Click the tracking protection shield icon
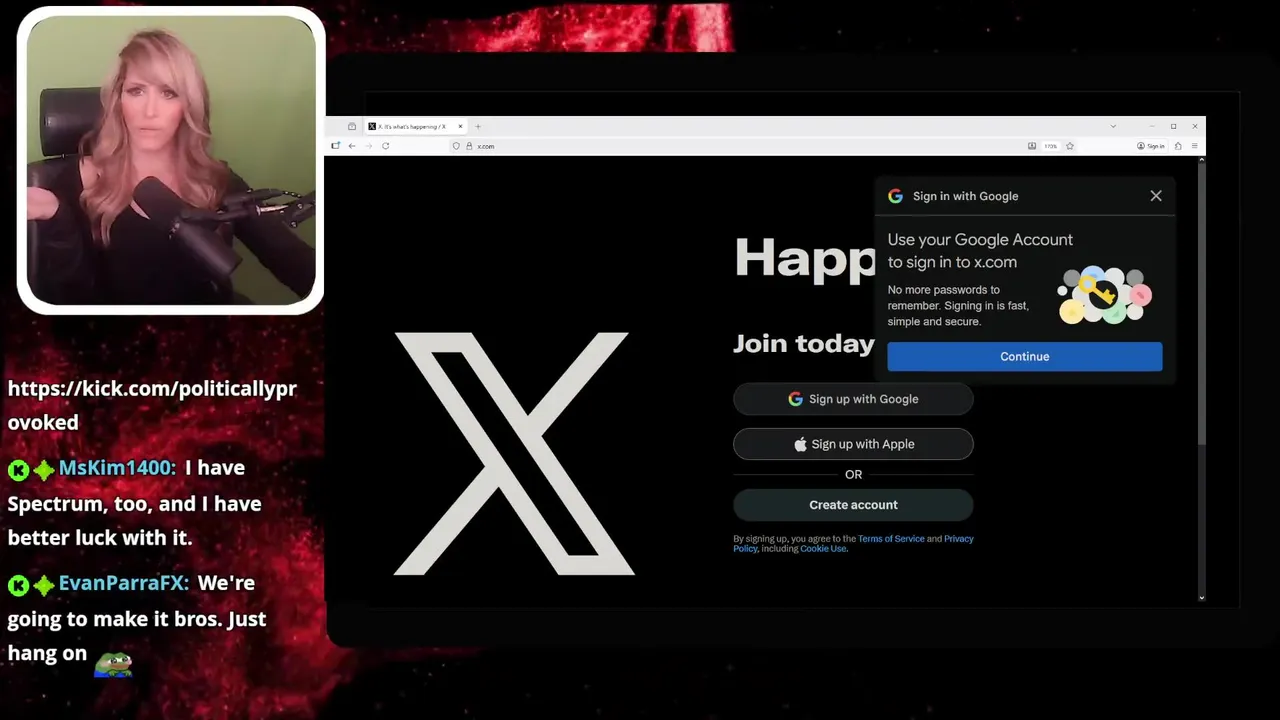This screenshot has width=1280, height=720. [x=456, y=146]
